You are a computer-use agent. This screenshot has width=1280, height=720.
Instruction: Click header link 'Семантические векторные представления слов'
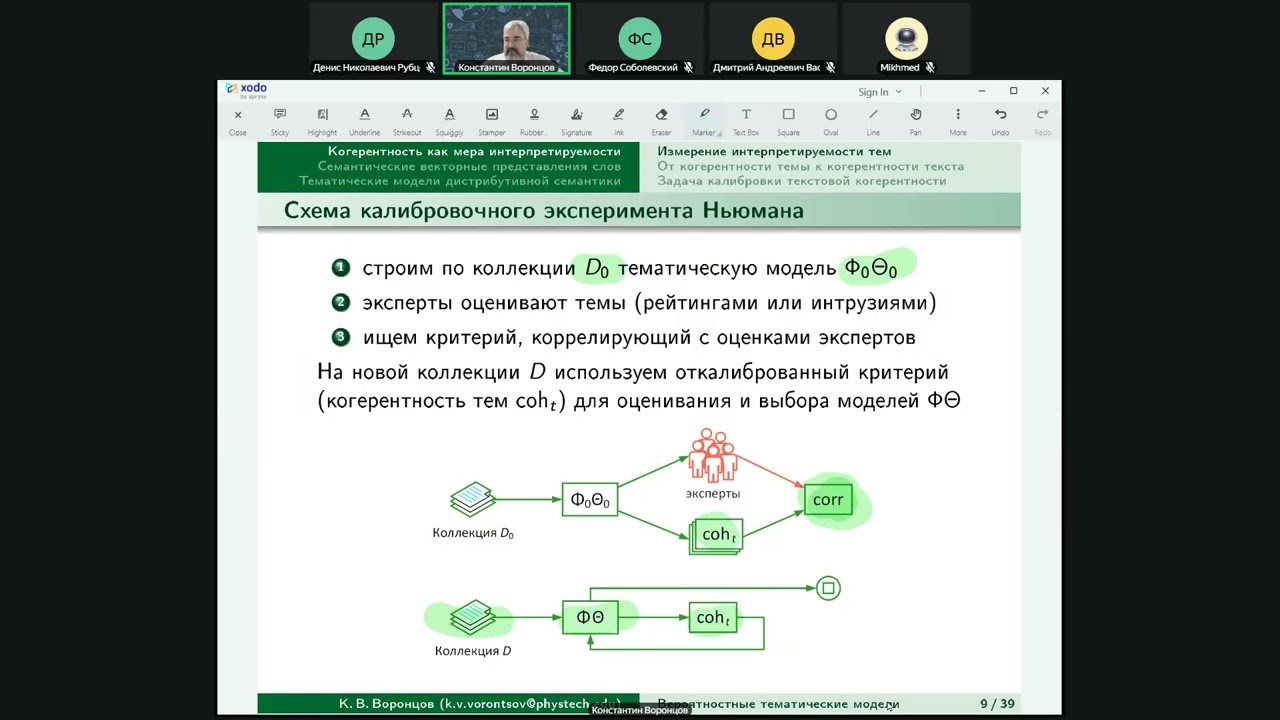click(x=469, y=166)
